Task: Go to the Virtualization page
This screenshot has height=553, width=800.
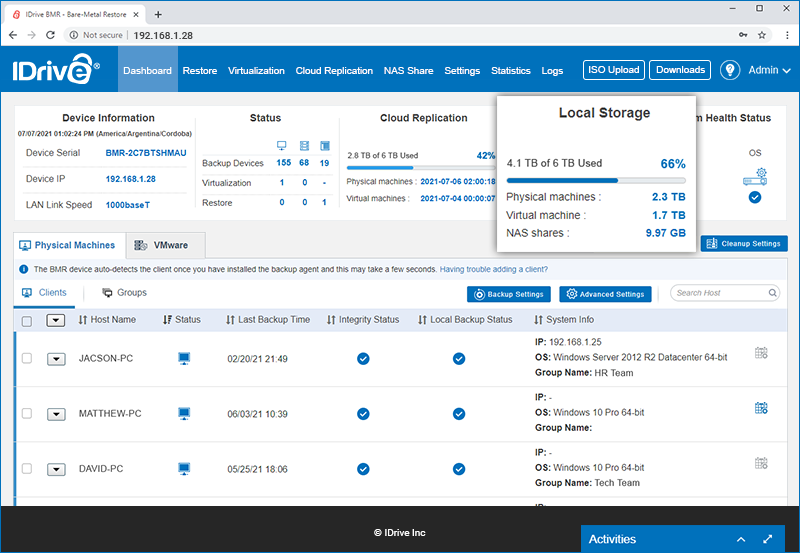Action: (256, 70)
